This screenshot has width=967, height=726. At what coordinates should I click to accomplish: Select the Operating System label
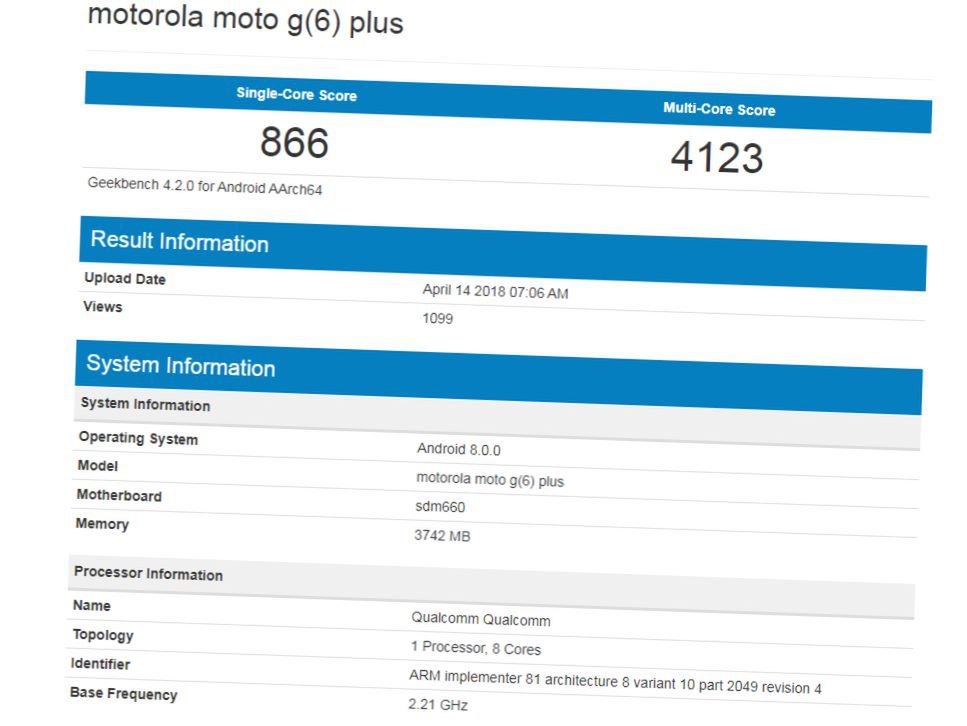[138, 439]
